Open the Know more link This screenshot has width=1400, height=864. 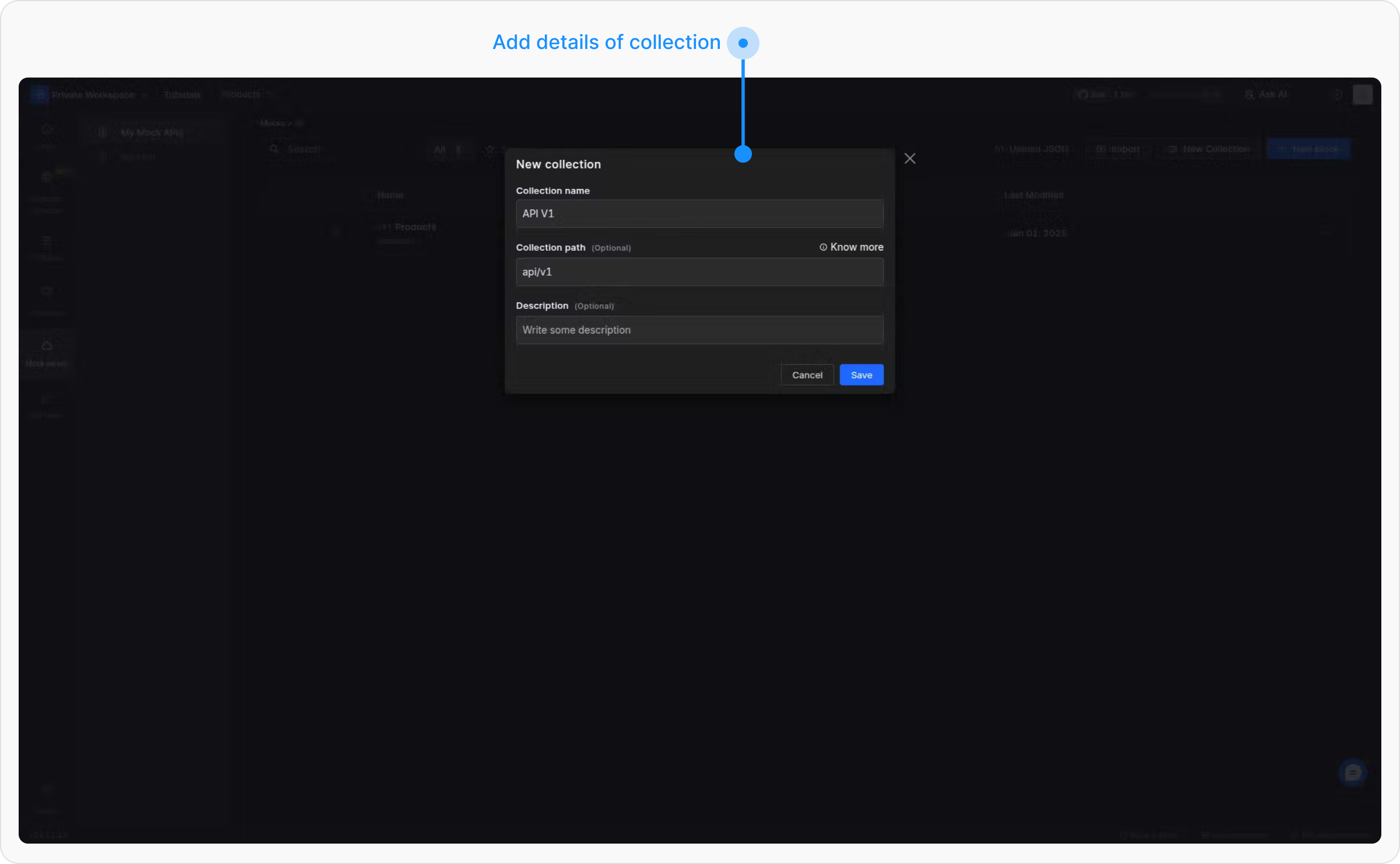(856, 247)
